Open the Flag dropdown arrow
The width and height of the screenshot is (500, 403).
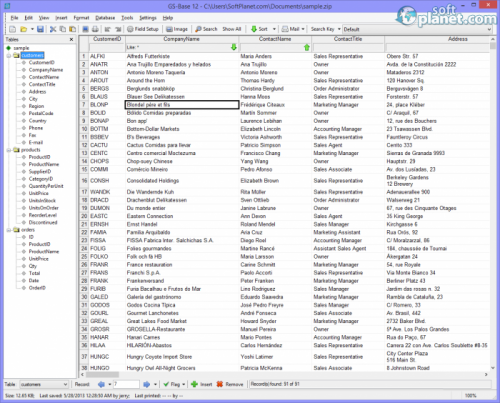184,384
